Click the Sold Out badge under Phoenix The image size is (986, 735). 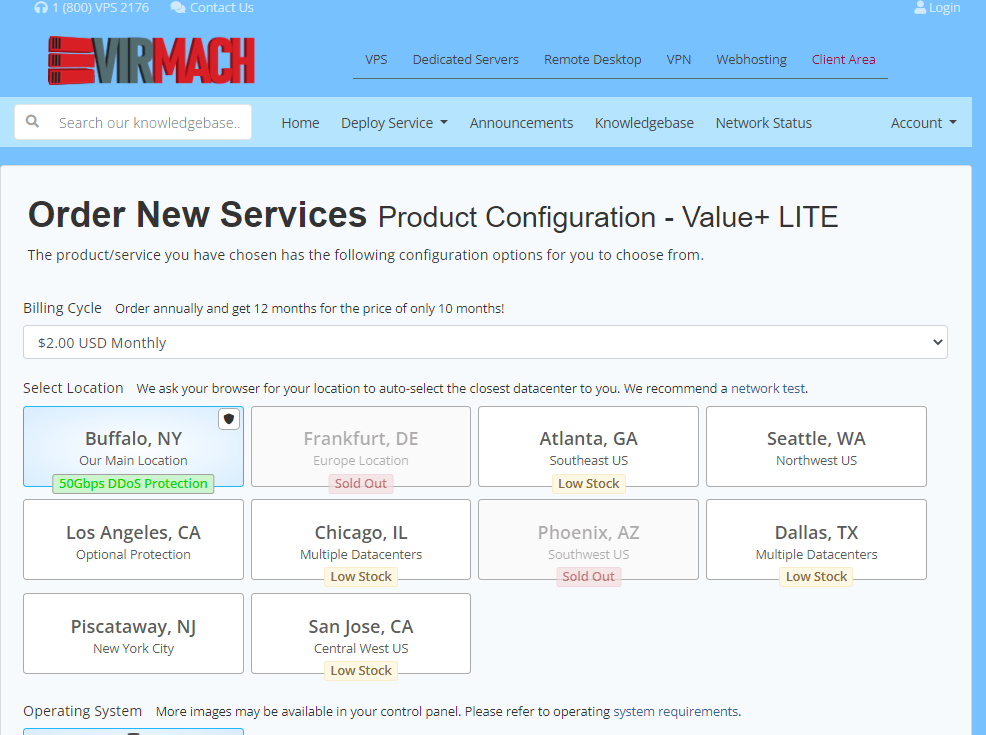point(589,577)
